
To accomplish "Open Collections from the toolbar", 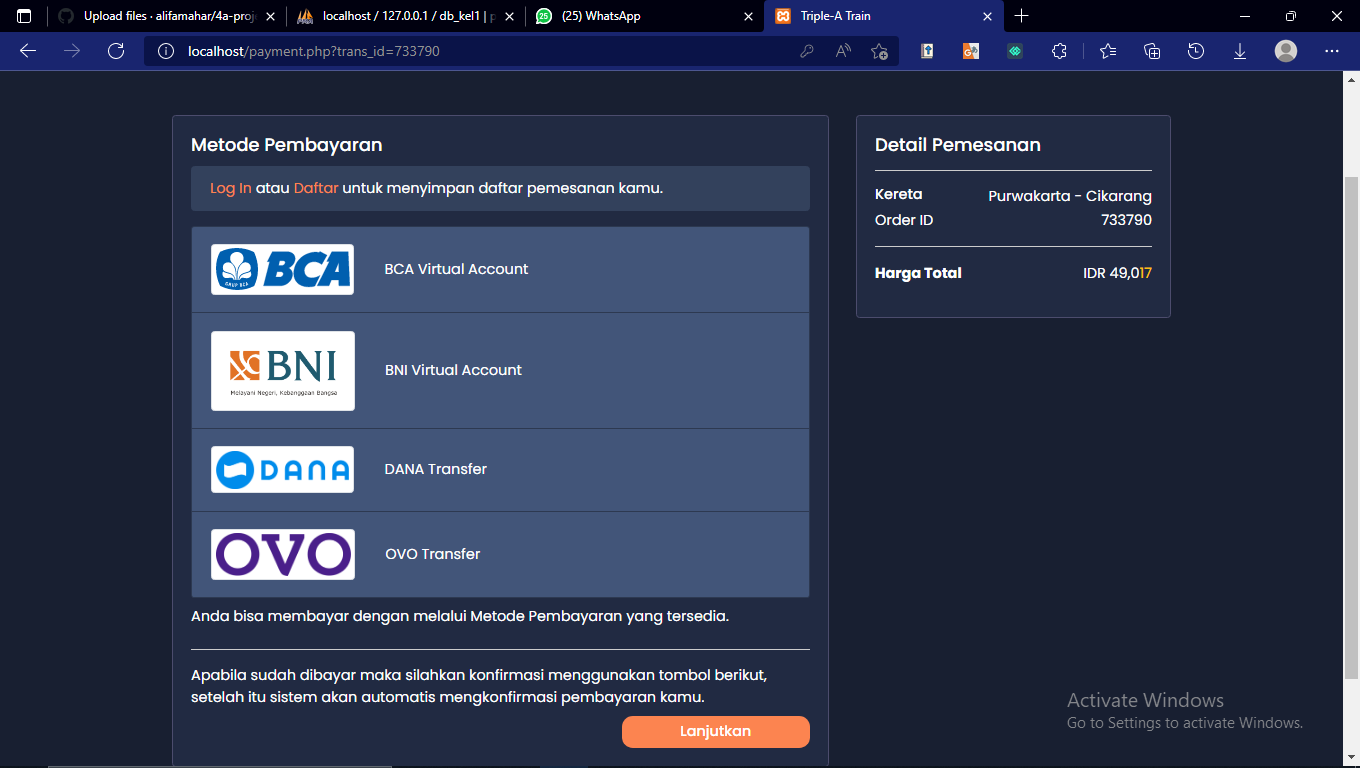I will coord(1151,50).
